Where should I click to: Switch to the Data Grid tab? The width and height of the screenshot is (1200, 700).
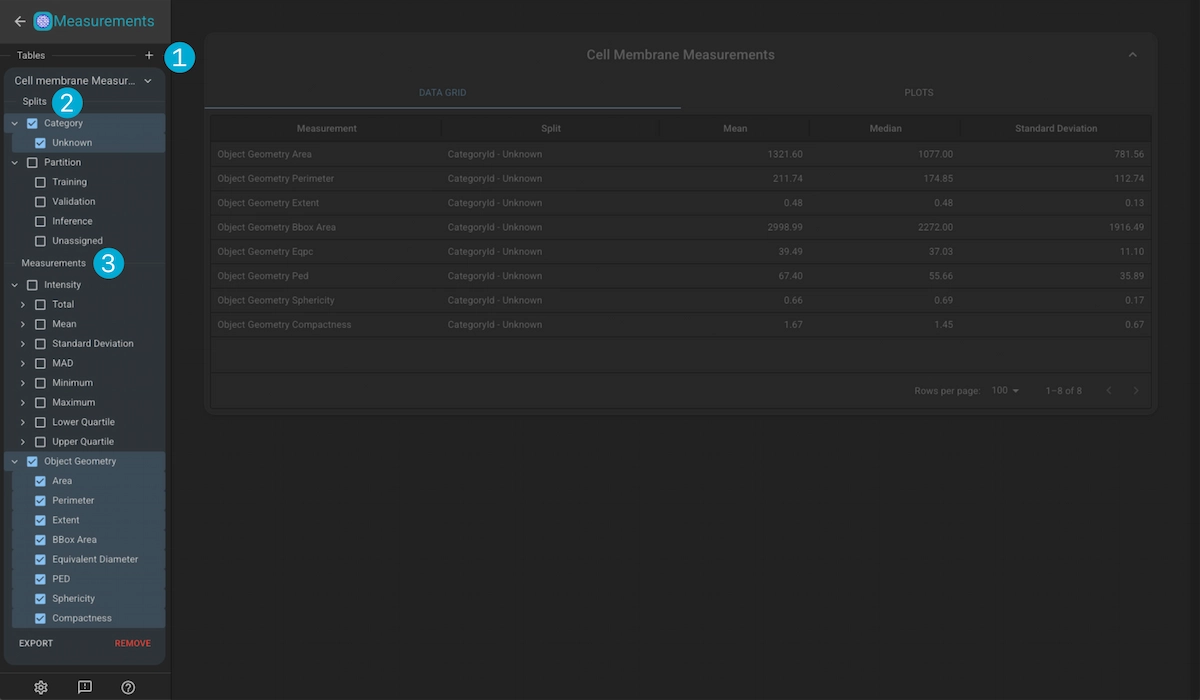point(442,93)
